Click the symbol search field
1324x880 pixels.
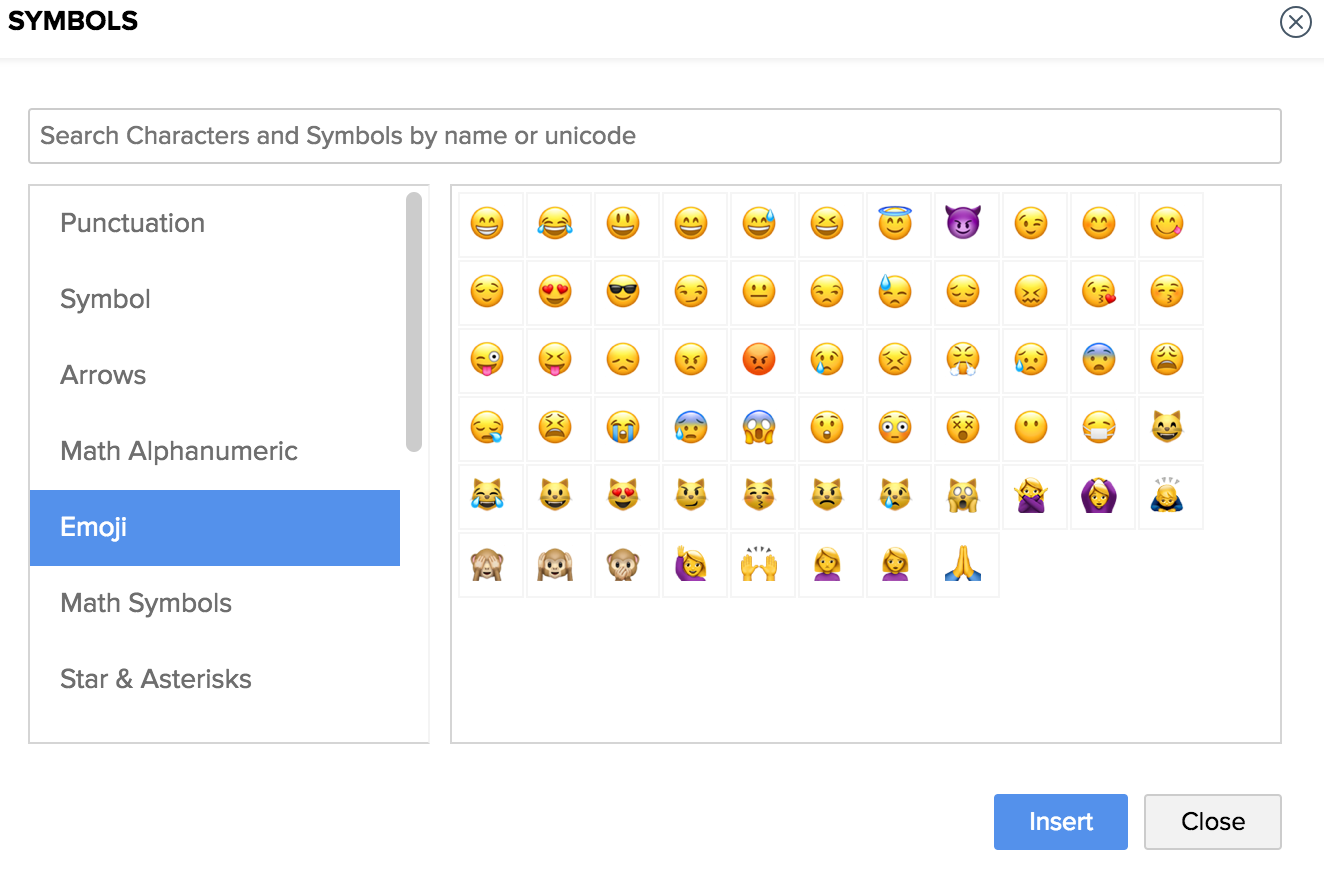[654, 136]
